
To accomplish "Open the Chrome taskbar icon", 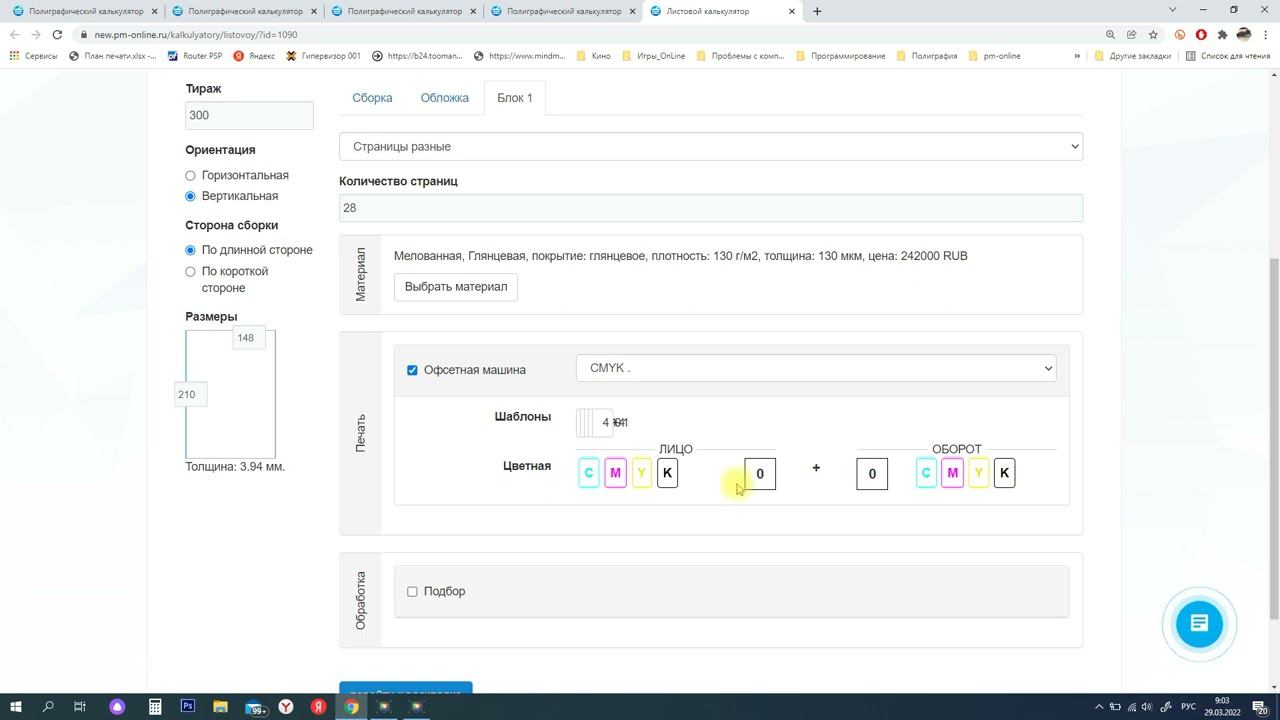I will click(352, 707).
